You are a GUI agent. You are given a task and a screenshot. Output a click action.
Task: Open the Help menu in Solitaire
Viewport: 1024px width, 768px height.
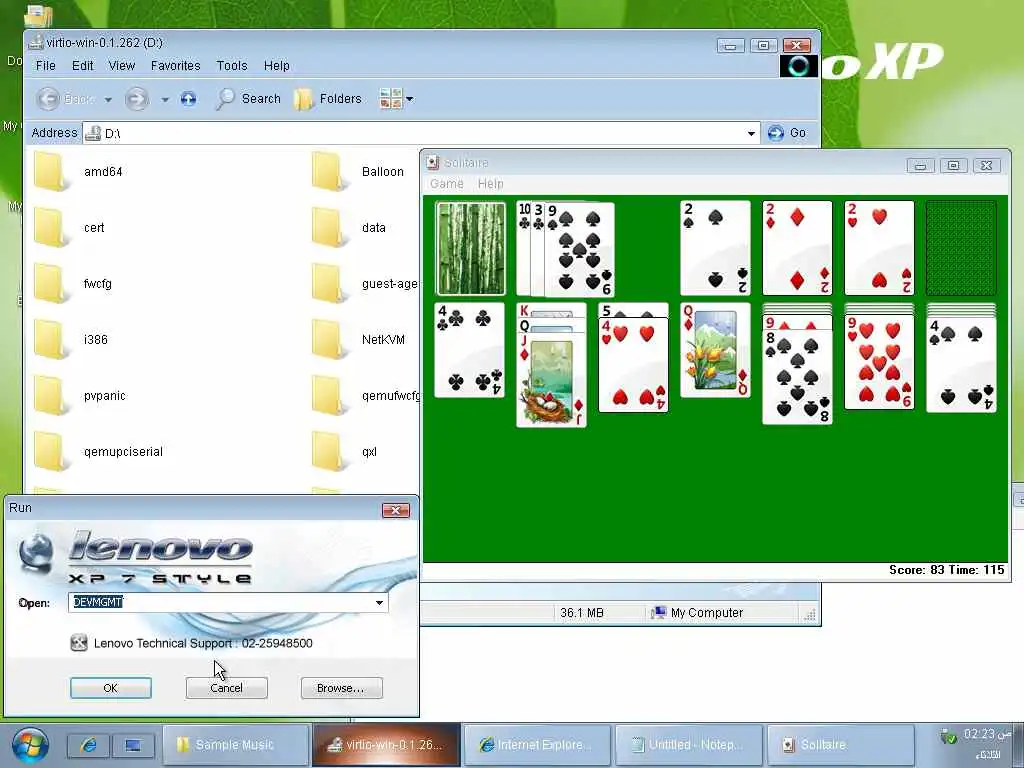(x=490, y=184)
